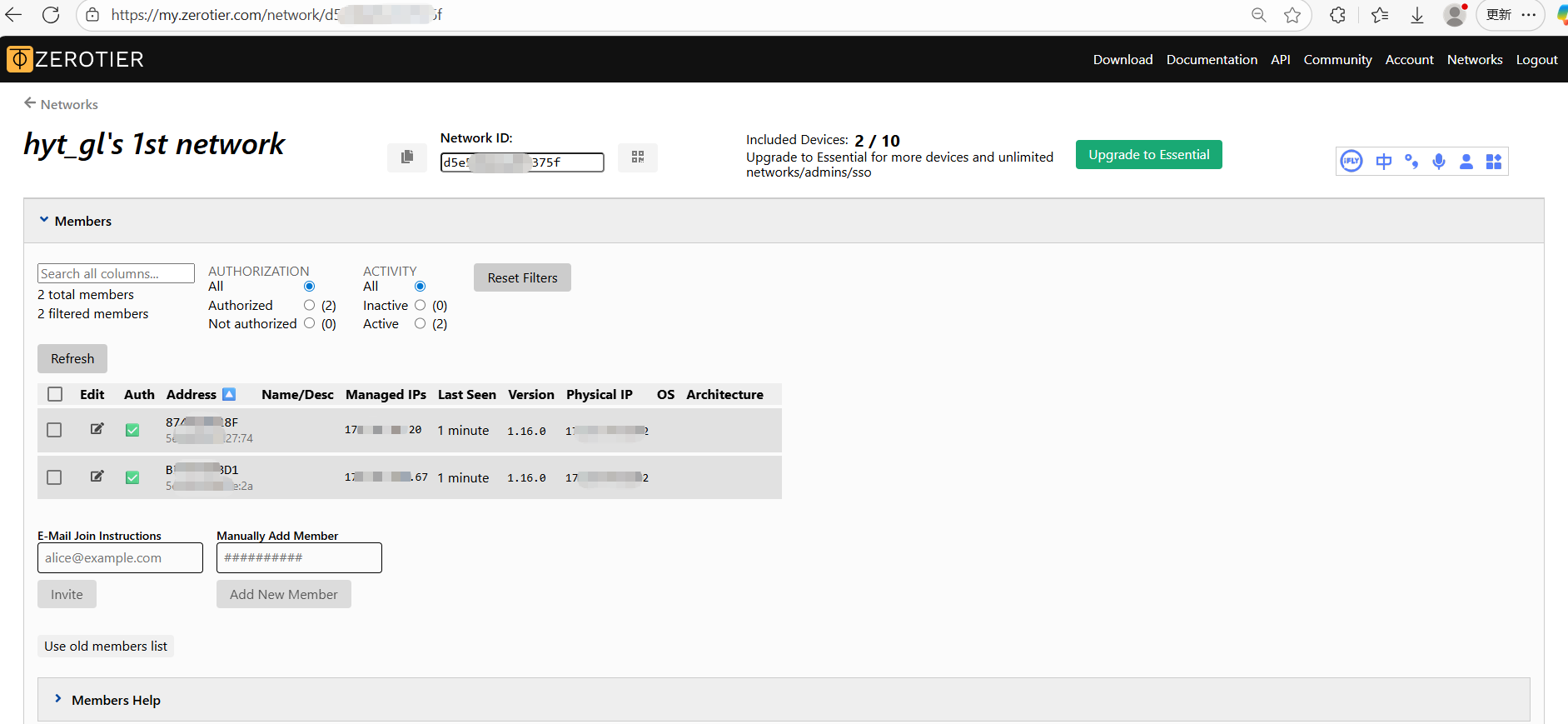Filter by Authorized members
The width and height of the screenshot is (1568, 724).
[x=309, y=306]
